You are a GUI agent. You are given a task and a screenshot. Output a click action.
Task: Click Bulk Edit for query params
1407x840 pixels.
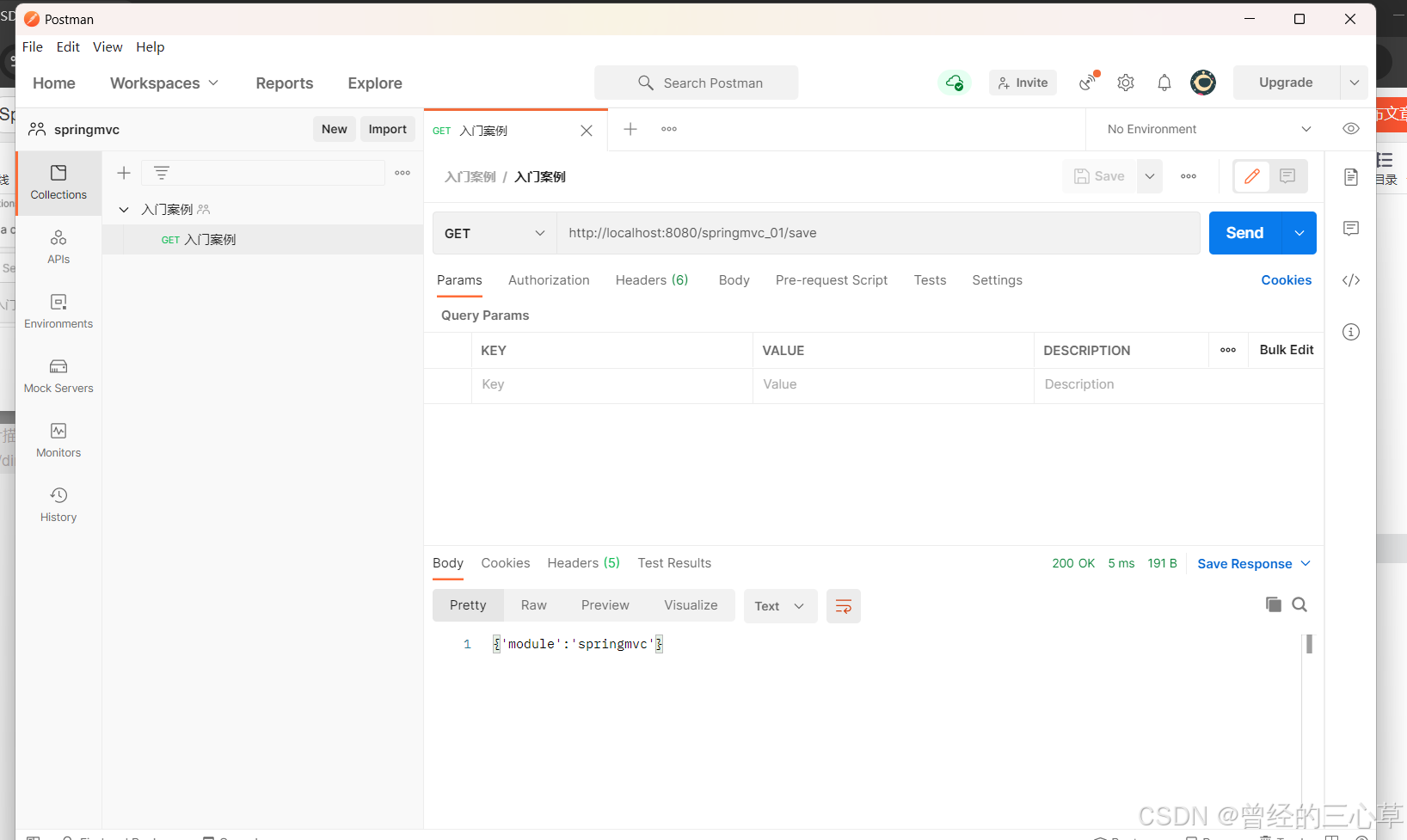click(1287, 350)
